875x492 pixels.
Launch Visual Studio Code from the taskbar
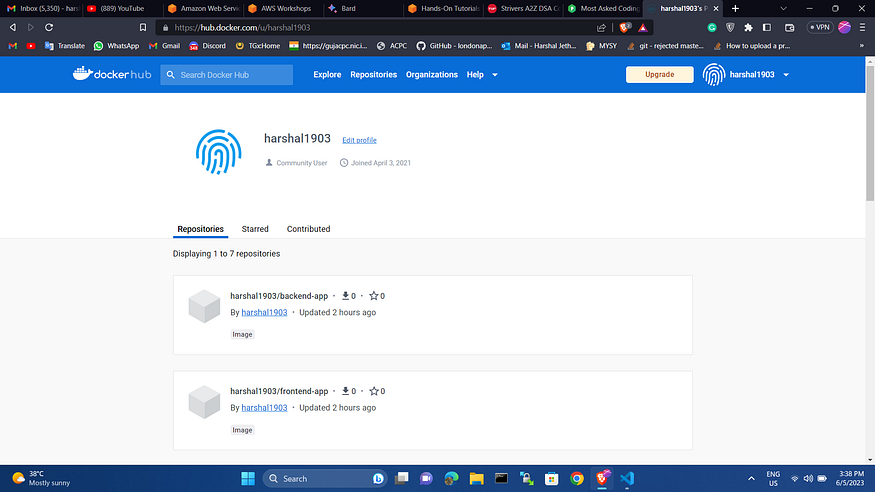coord(627,479)
